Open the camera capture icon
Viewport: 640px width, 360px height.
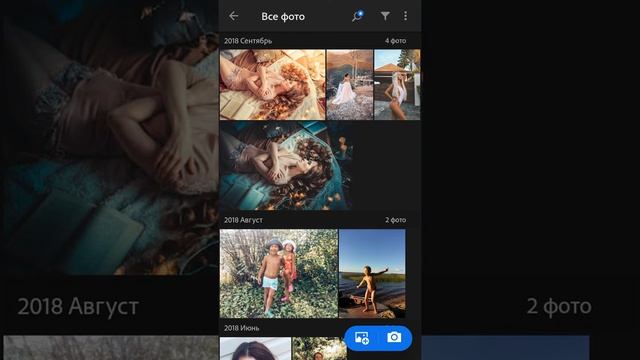[394, 338]
